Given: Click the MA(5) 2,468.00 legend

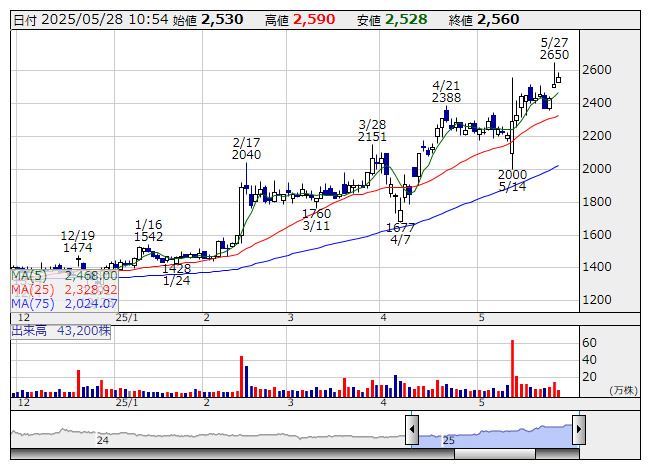Looking at the screenshot, I should click(x=64, y=276).
